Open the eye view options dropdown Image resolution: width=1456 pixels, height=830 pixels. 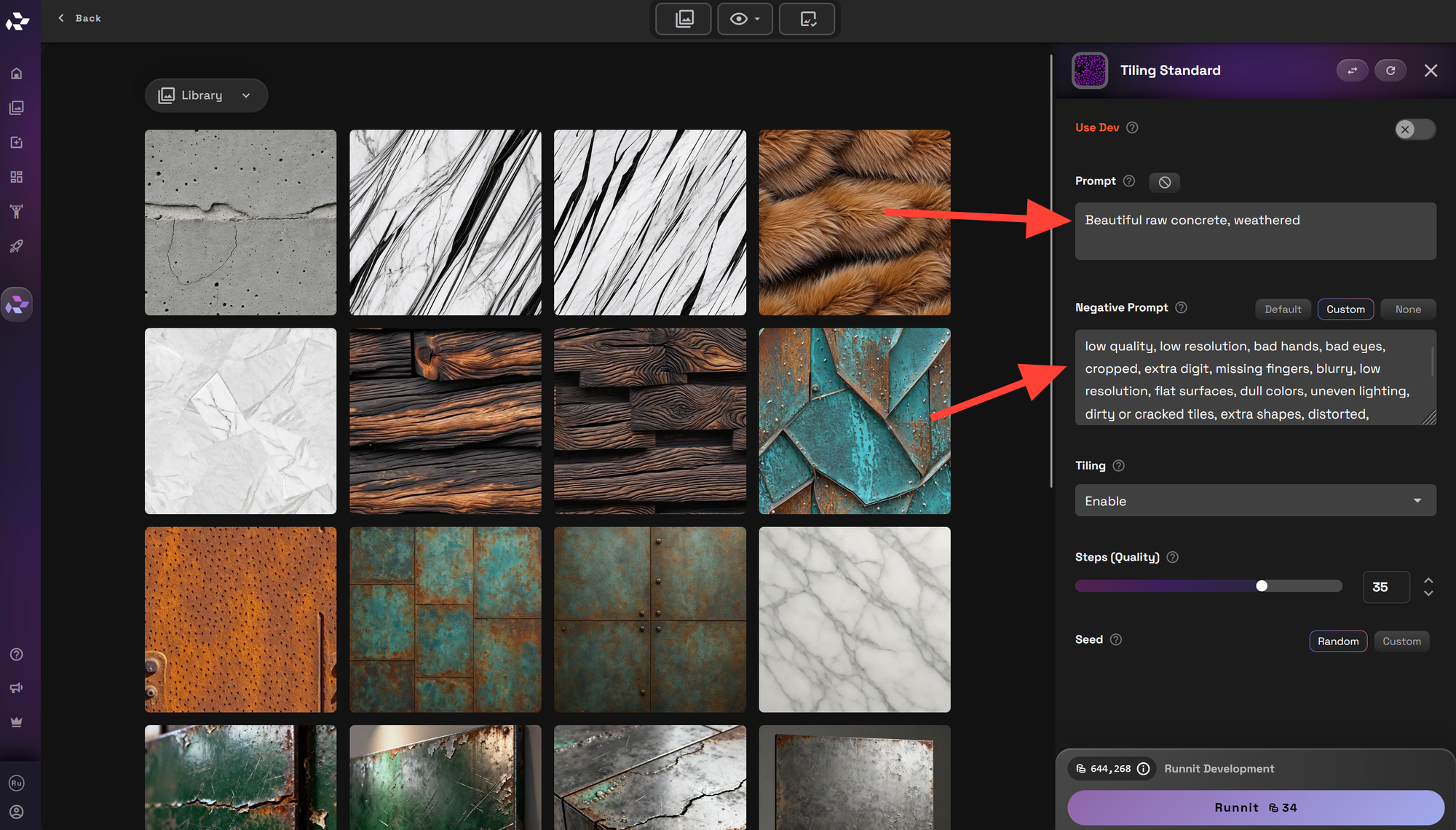point(745,19)
